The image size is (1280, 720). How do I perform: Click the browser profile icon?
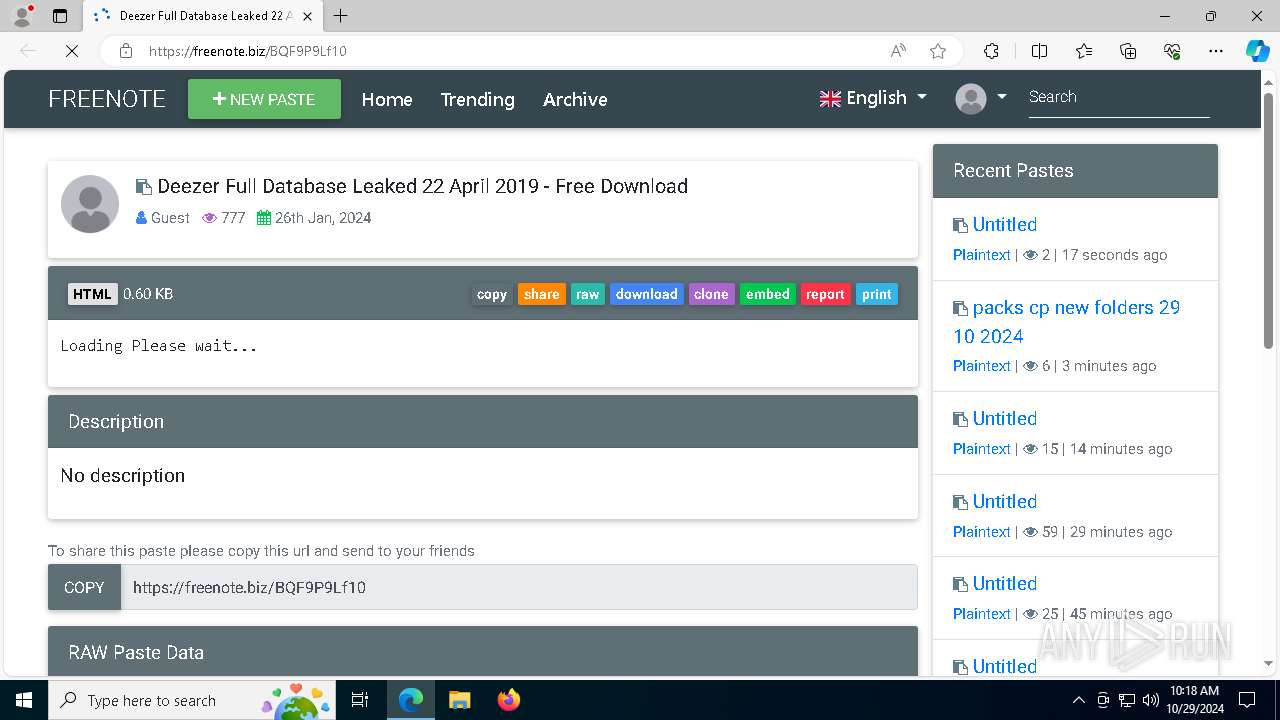22,16
